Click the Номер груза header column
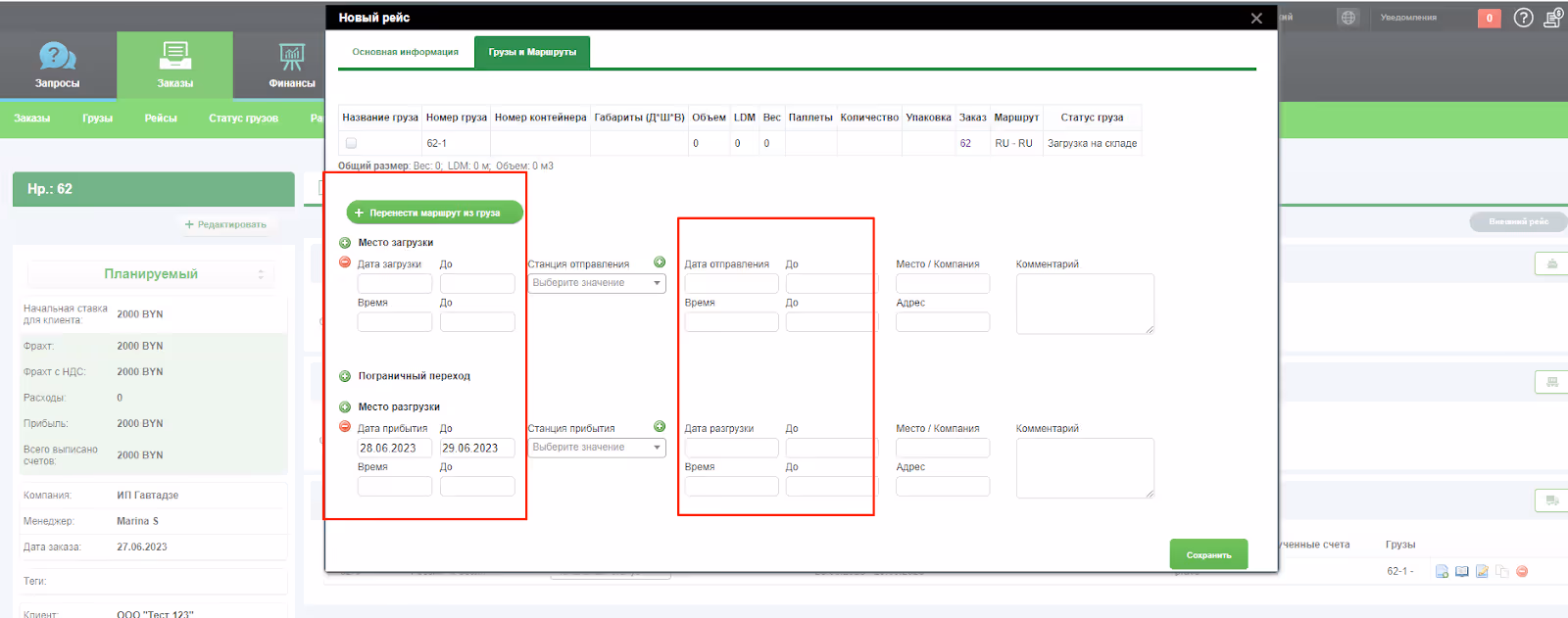Screen dimensions: 1568x618 pos(457,118)
